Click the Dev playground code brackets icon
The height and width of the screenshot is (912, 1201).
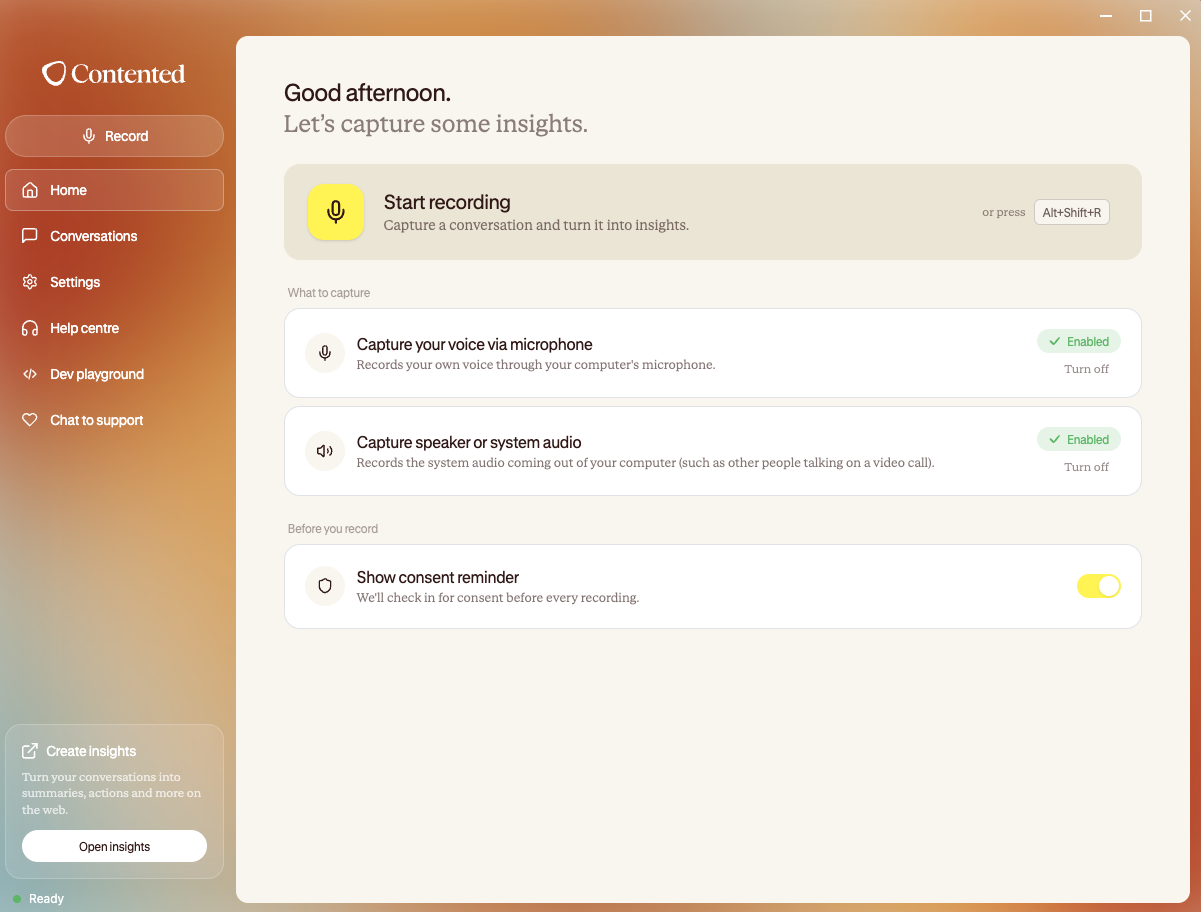(x=31, y=374)
